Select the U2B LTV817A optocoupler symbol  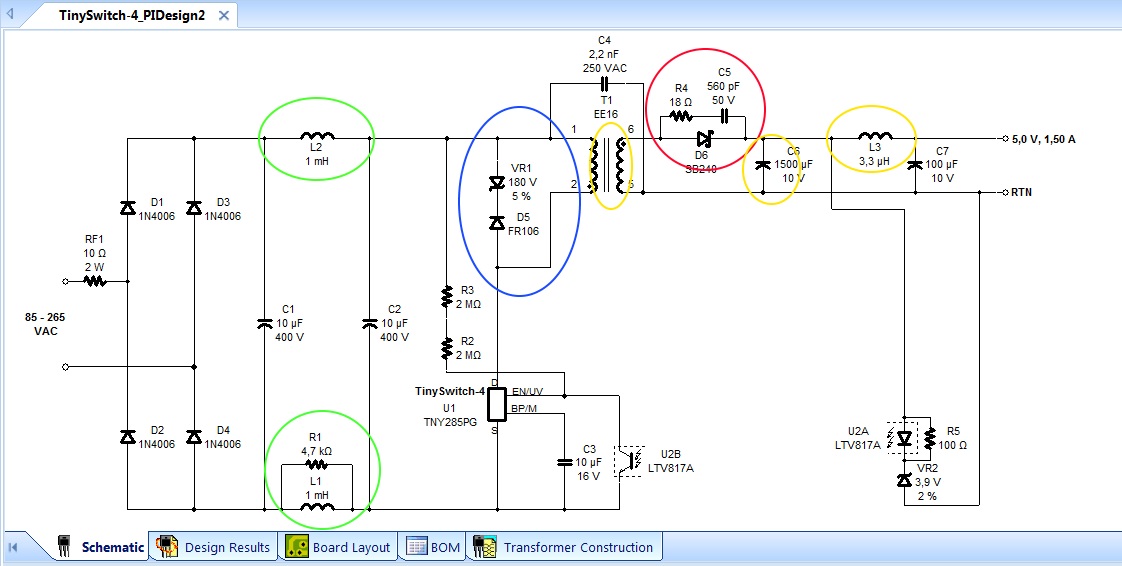pyautogui.click(x=628, y=460)
